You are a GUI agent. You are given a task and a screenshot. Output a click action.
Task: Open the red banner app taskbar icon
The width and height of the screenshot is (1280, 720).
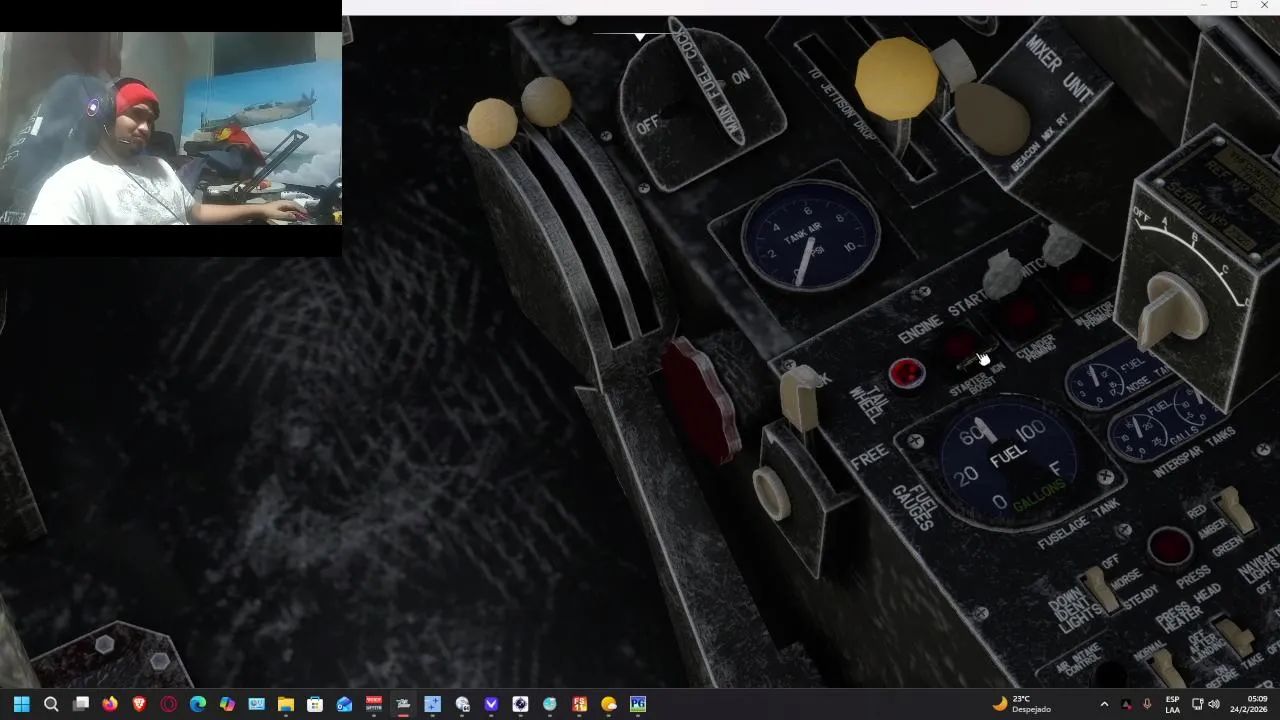pyautogui.click(x=374, y=704)
